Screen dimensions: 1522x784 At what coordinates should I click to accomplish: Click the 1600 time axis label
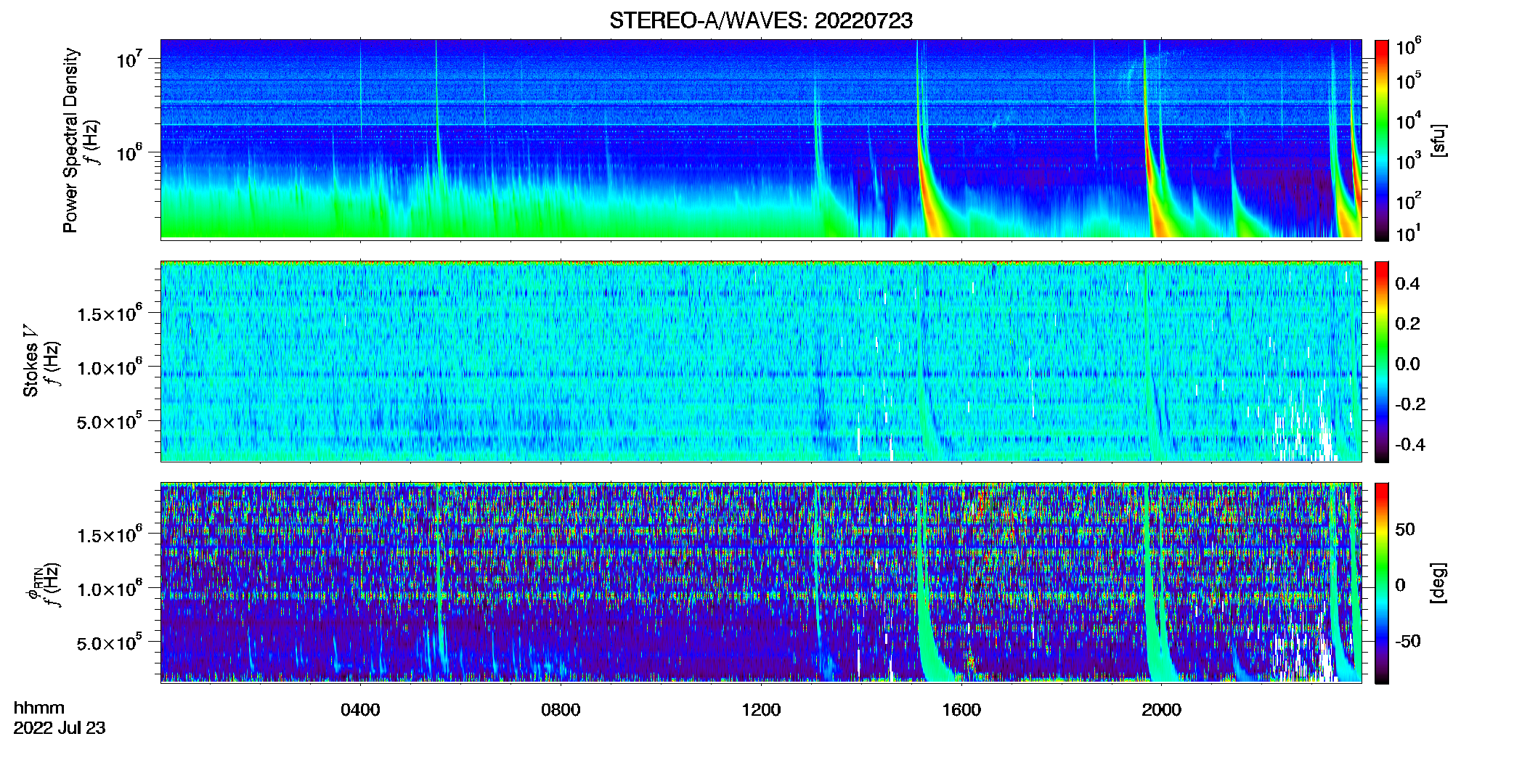[961, 710]
